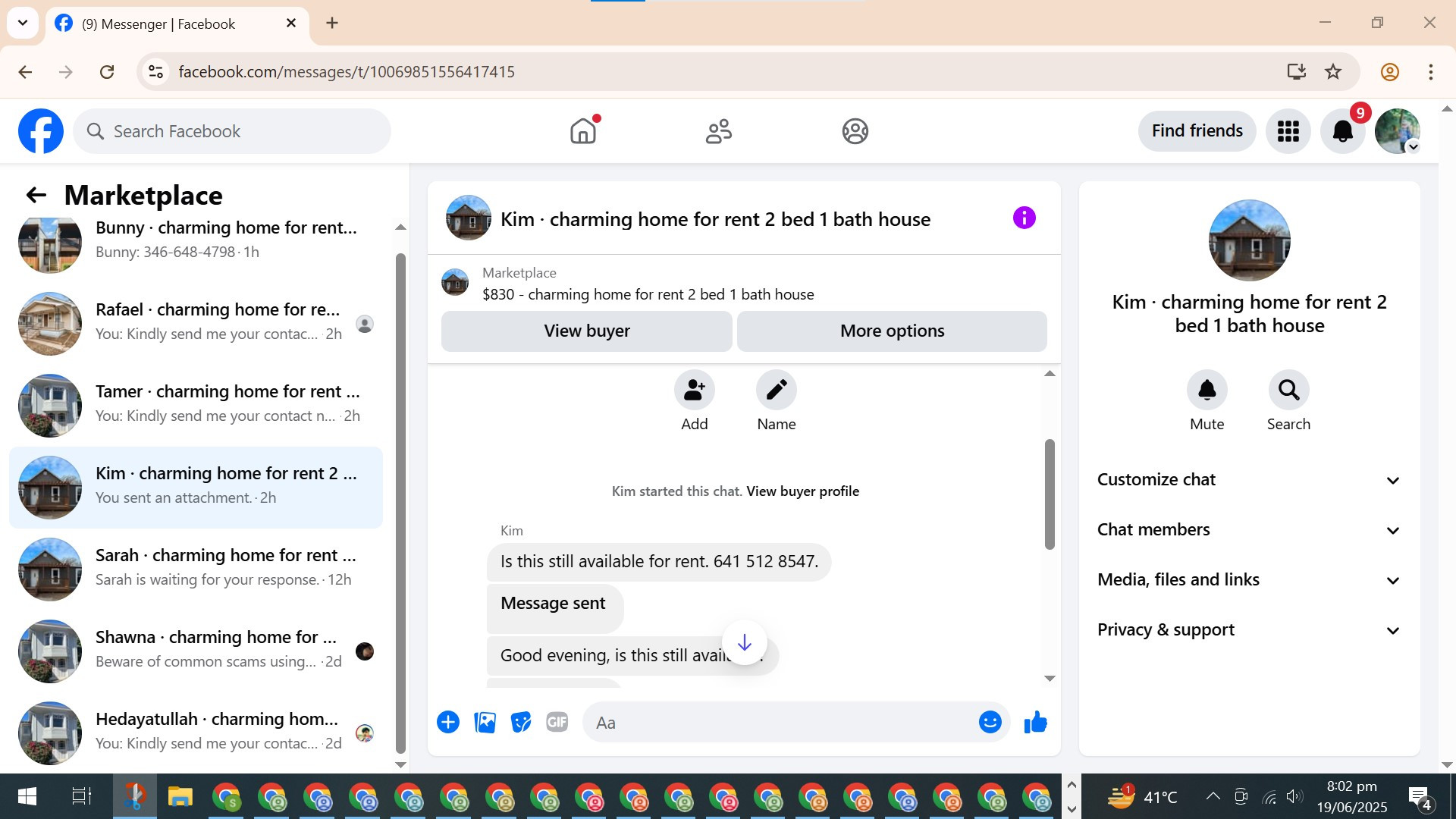Open the Facebook menu grid icon
The width and height of the screenshot is (1456, 819).
point(1288,131)
